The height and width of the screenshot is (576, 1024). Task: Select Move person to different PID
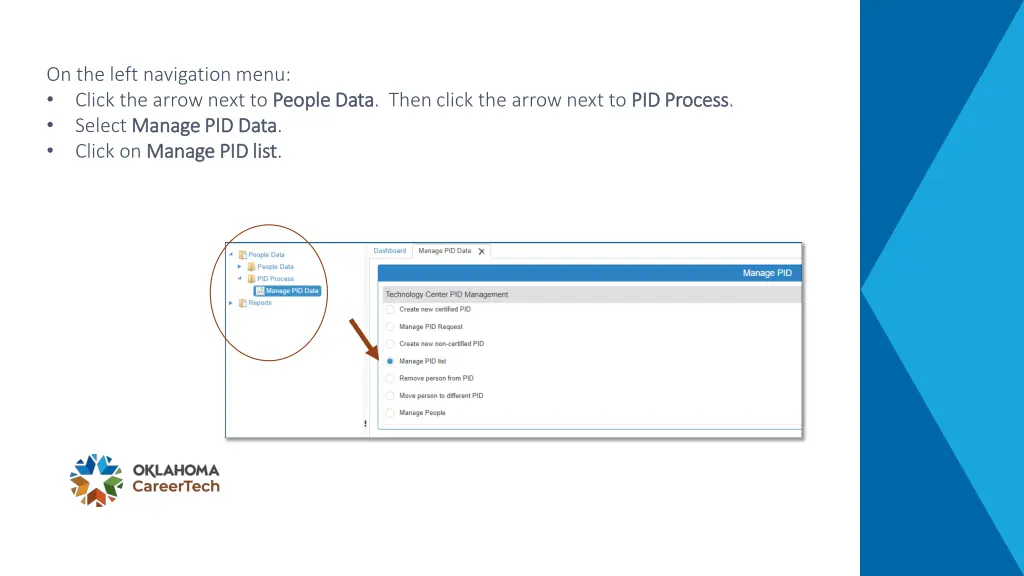click(x=390, y=396)
